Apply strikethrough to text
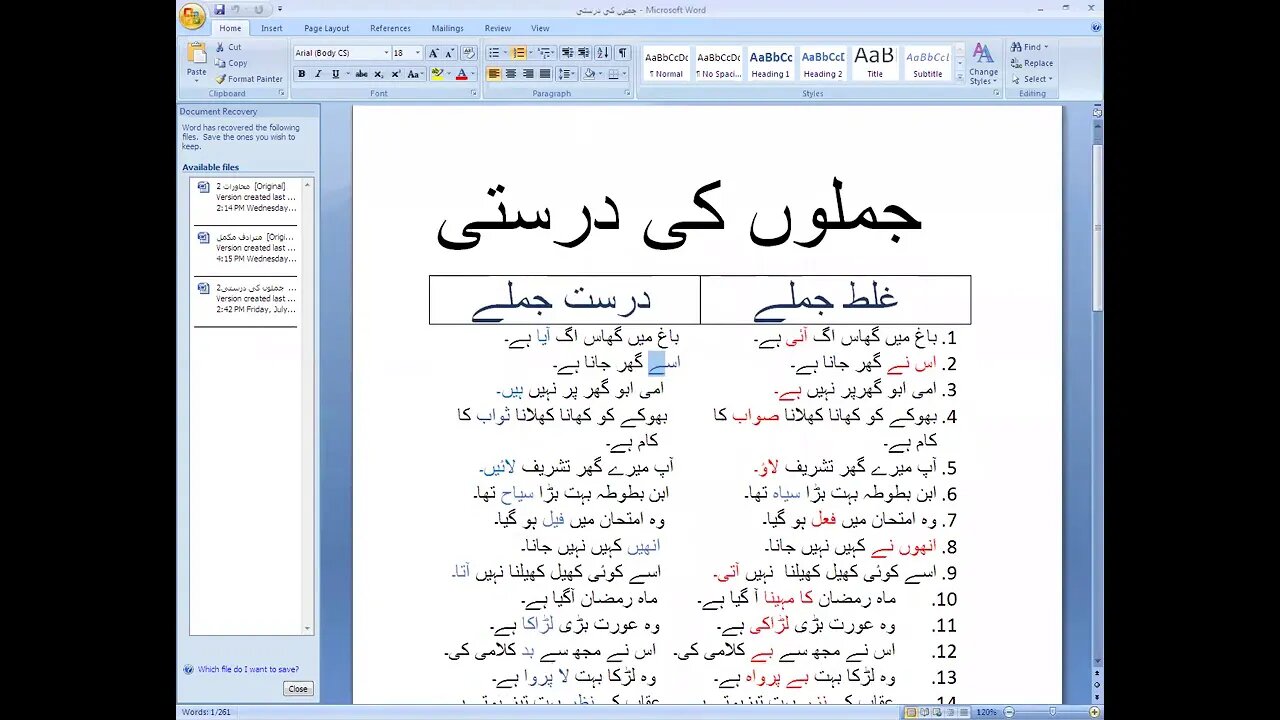 point(361,74)
